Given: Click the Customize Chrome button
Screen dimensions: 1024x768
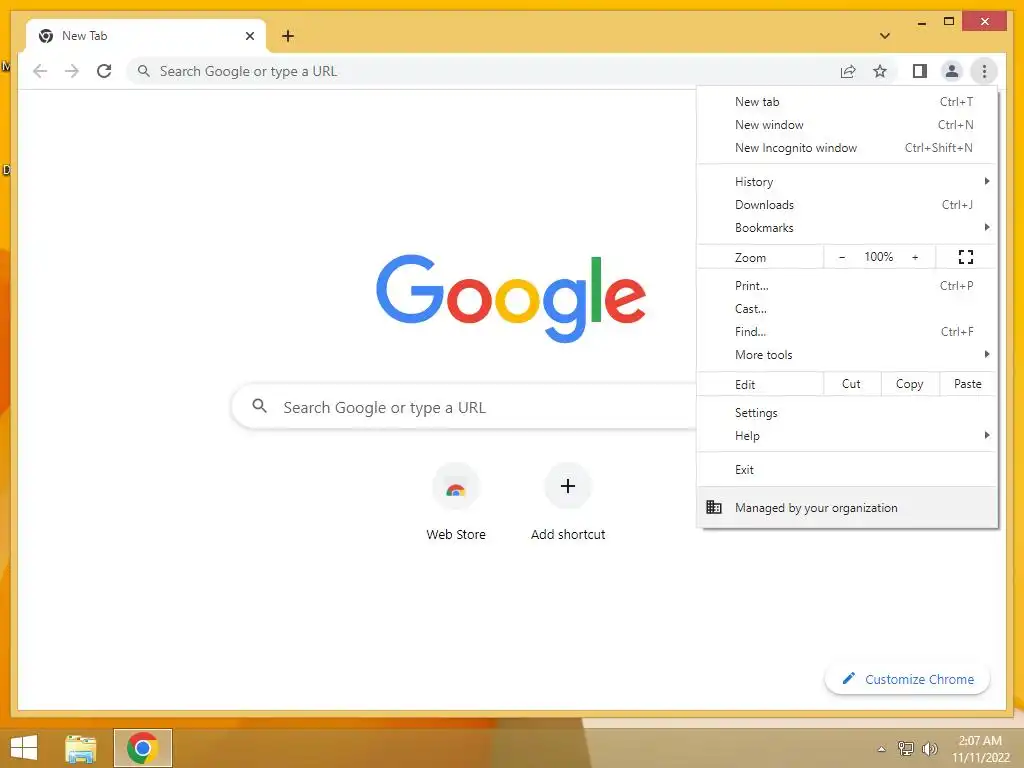Looking at the screenshot, I should pyautogui.click(x=907, y=679).
